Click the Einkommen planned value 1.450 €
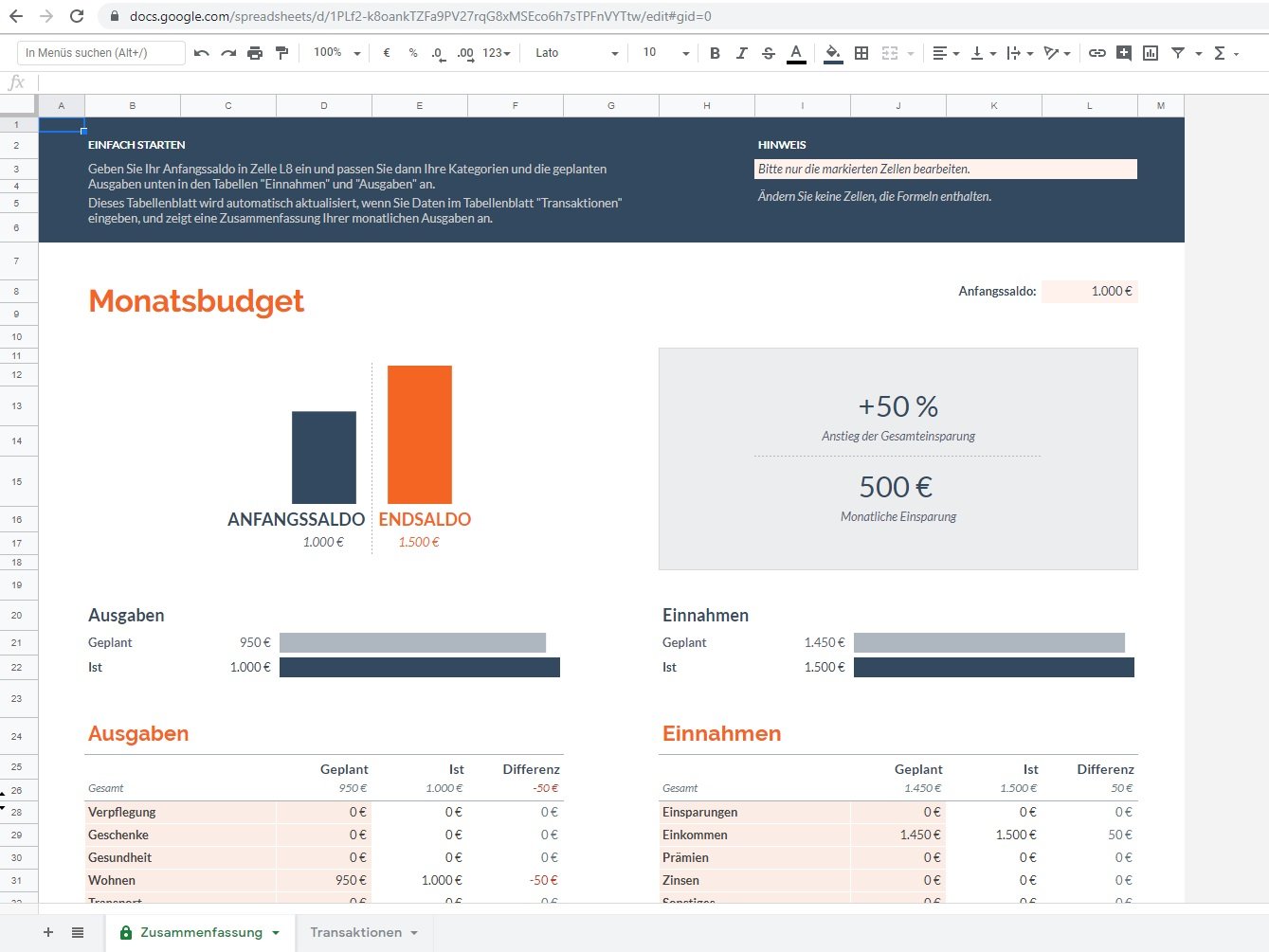The height and width of the screenshot is (952, 1269). coord(898,835)
